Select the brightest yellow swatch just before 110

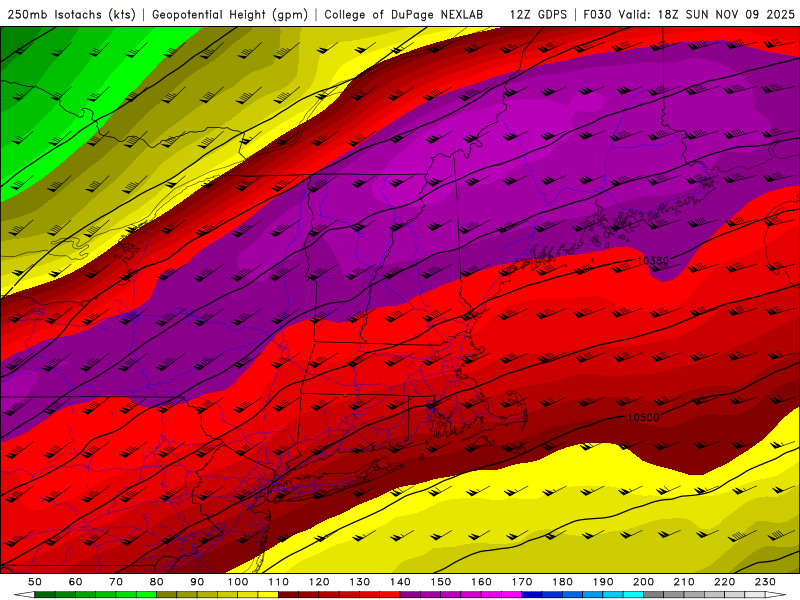(268, 595)
